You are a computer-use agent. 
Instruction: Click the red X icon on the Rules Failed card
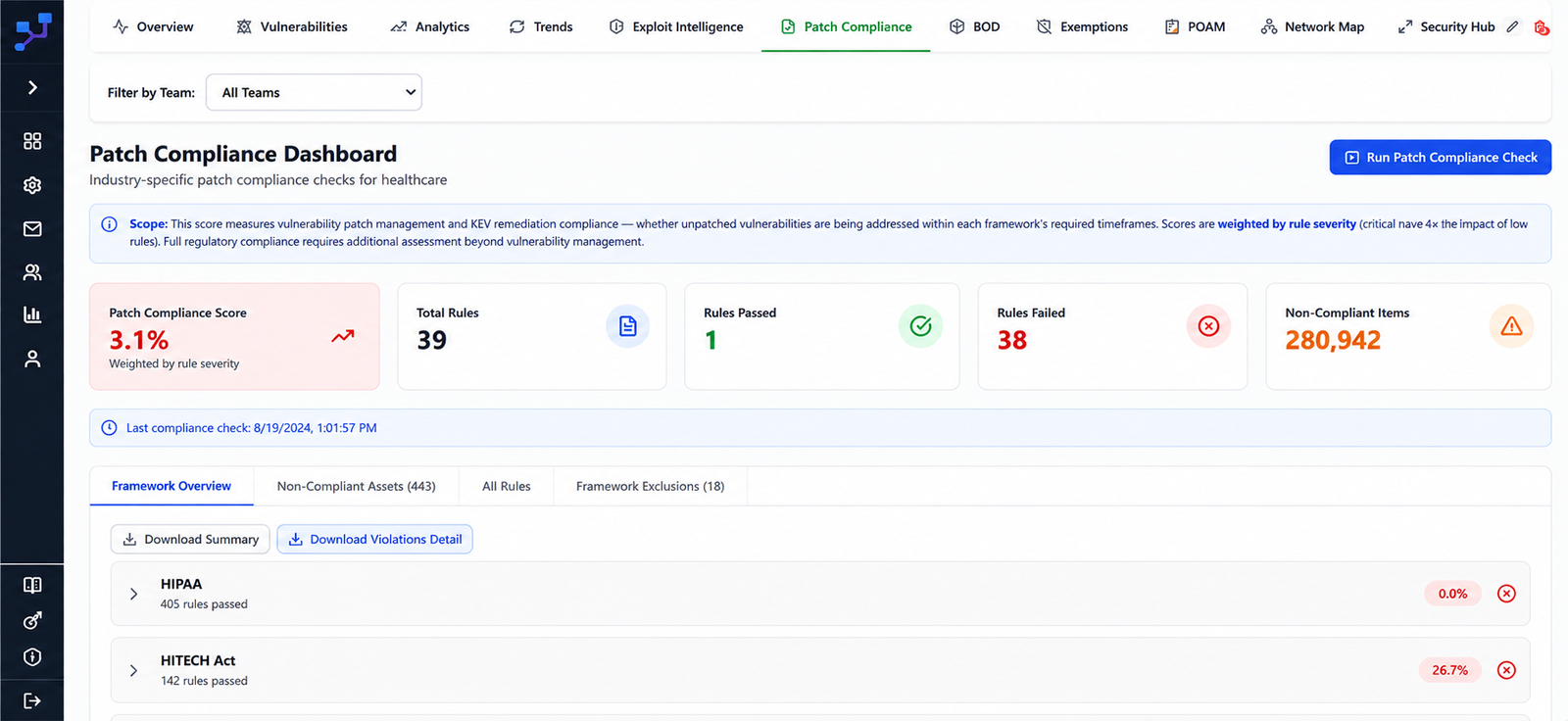1208,326
